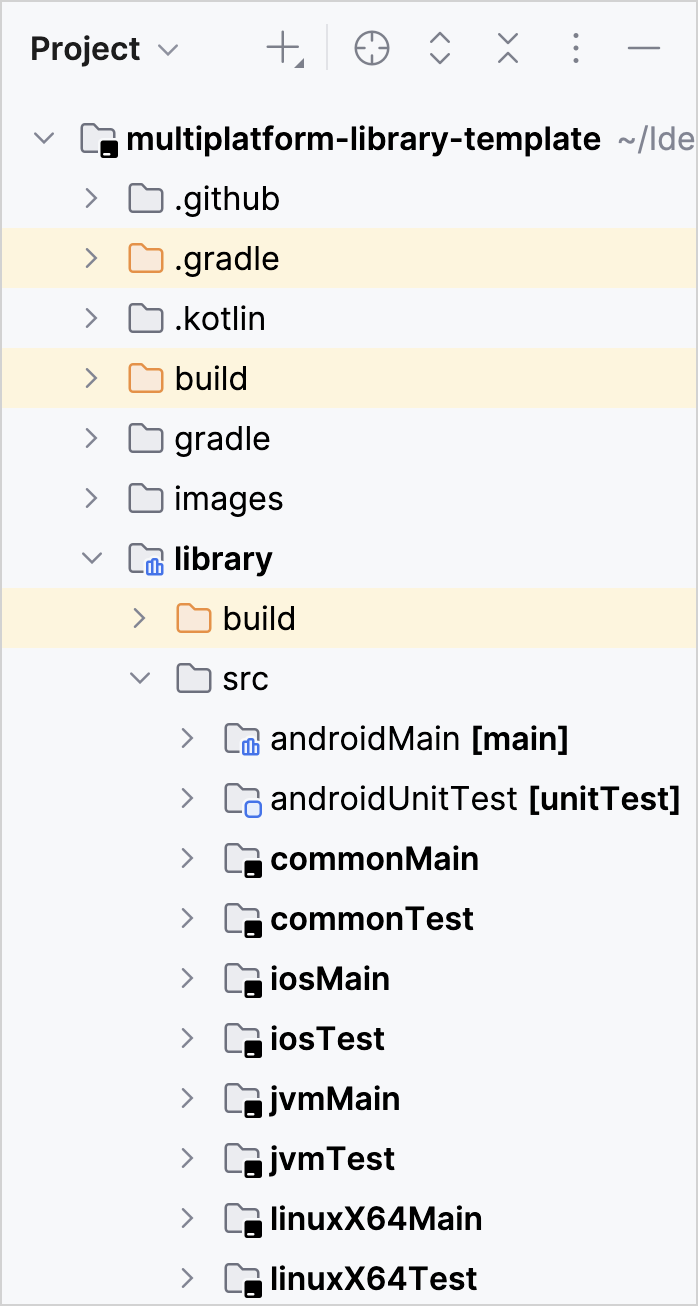The height and width of the screenshot is (1306, 698).
Task: Select the highlighted build folder under library
Action: point(258,618)
